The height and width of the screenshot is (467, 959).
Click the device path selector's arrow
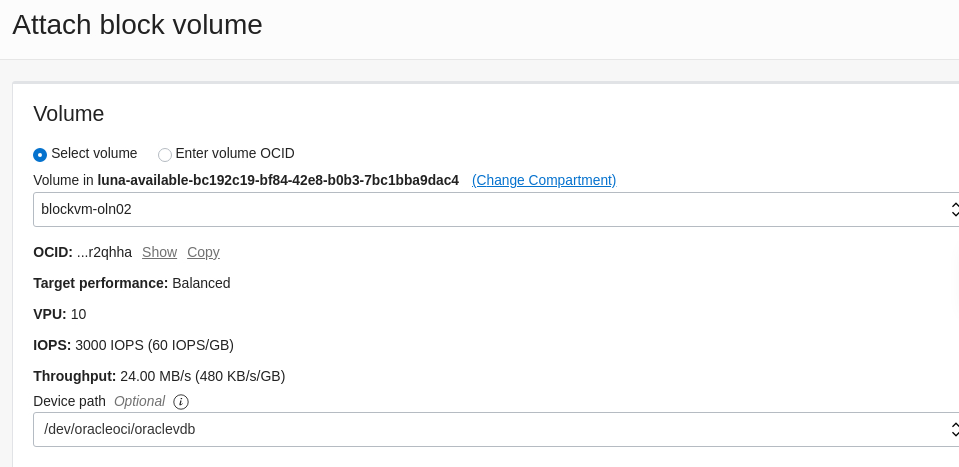click(954, 429)
